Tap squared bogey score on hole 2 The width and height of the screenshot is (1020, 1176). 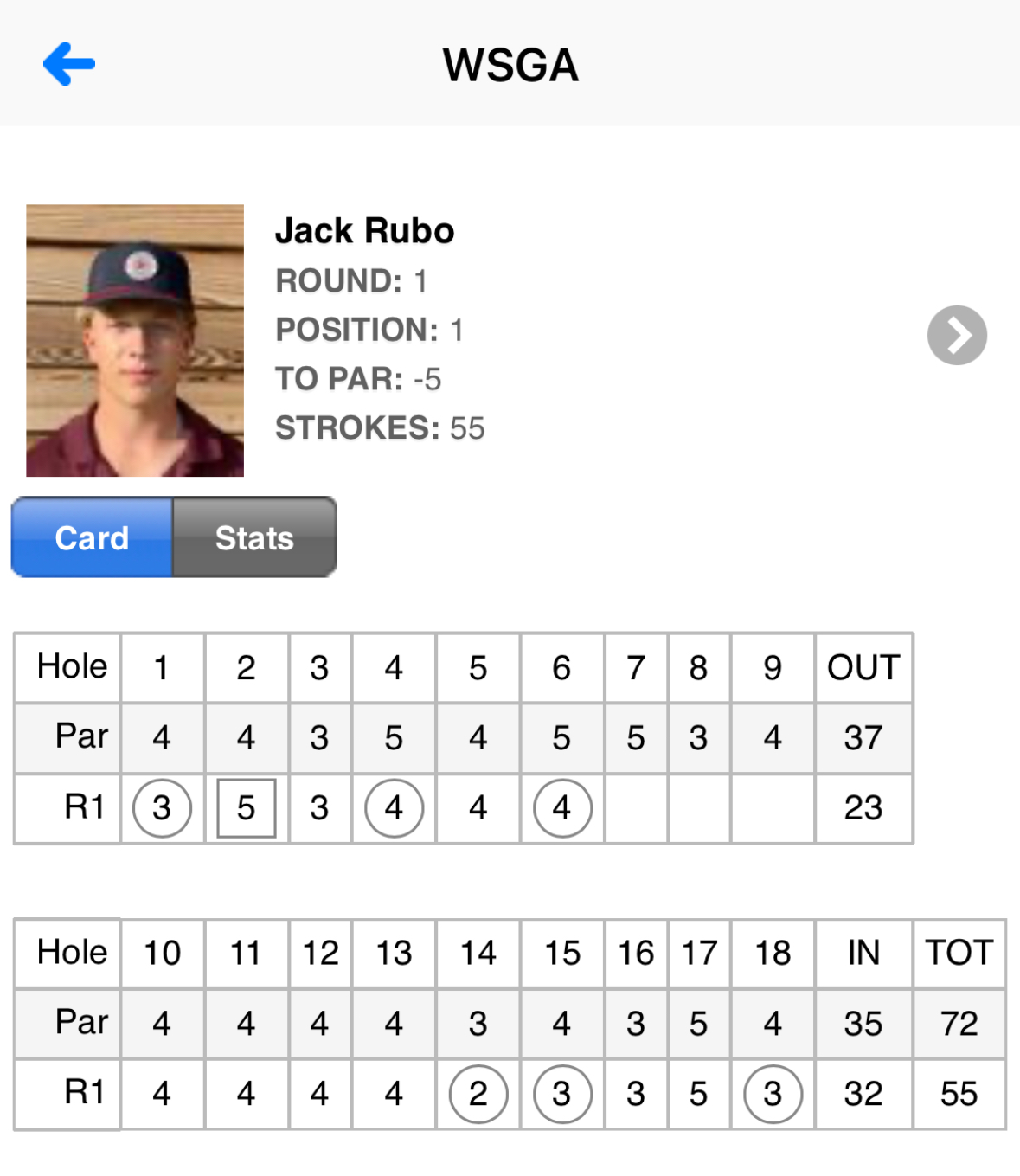[247, 808]
